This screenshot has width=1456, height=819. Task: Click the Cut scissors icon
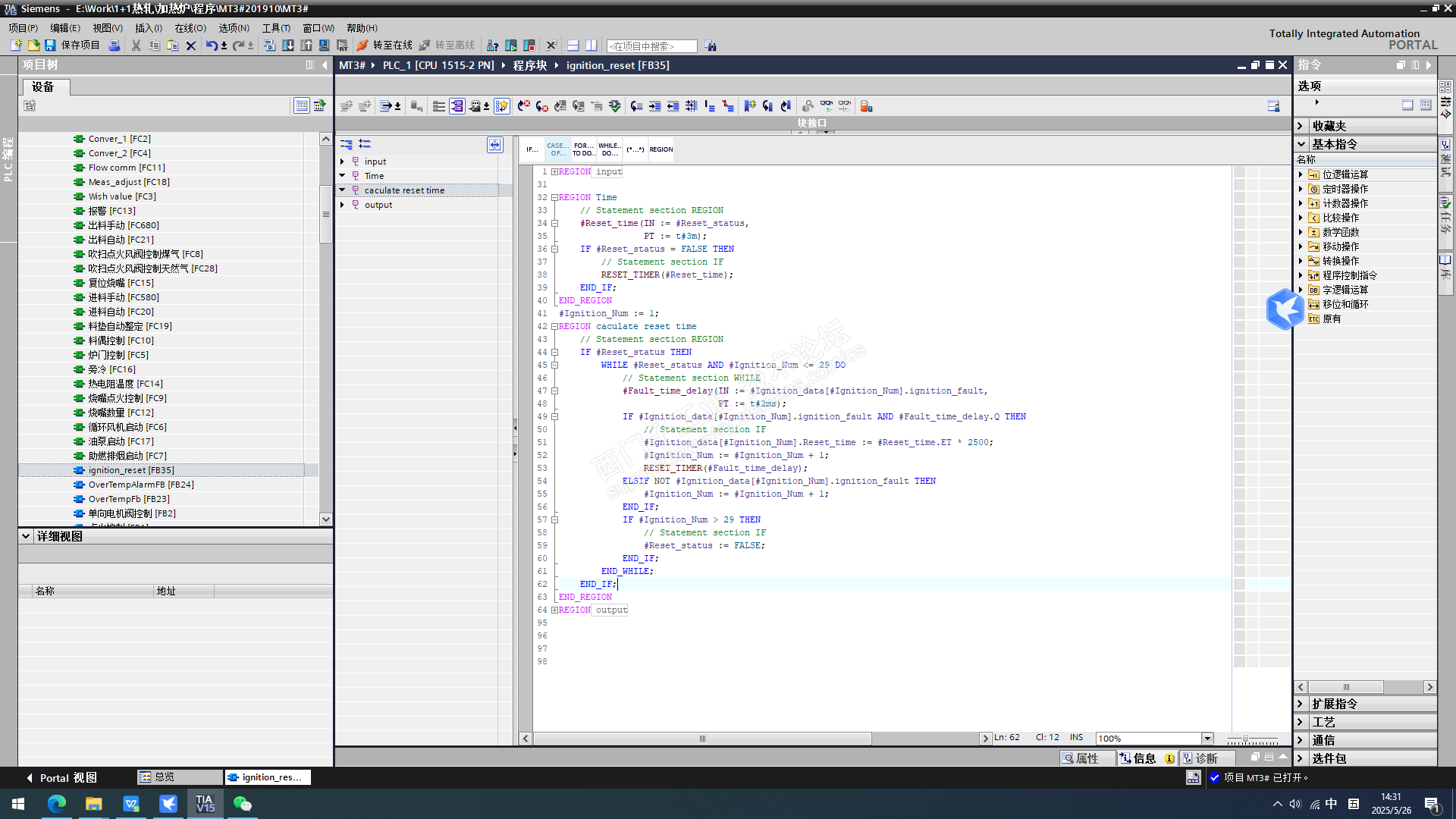point(136,45)
